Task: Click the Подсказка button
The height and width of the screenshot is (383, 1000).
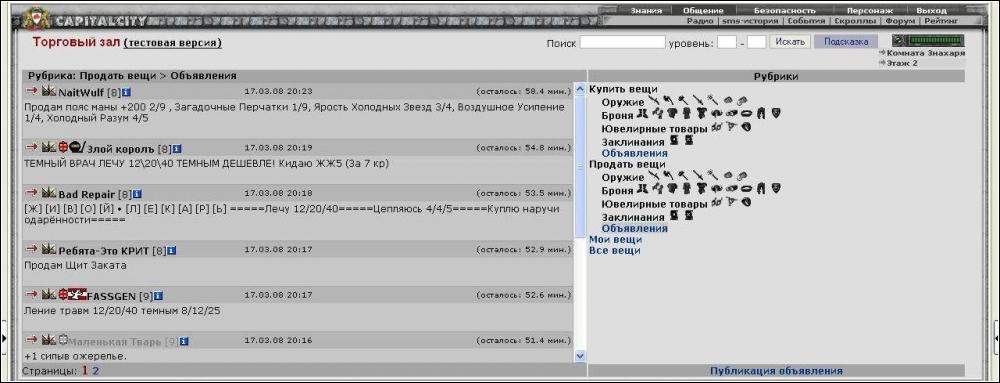Action: (x=846, y=42)
